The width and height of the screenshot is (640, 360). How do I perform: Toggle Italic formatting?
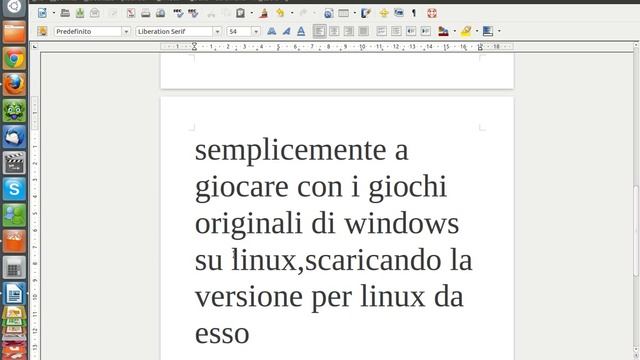286,31
